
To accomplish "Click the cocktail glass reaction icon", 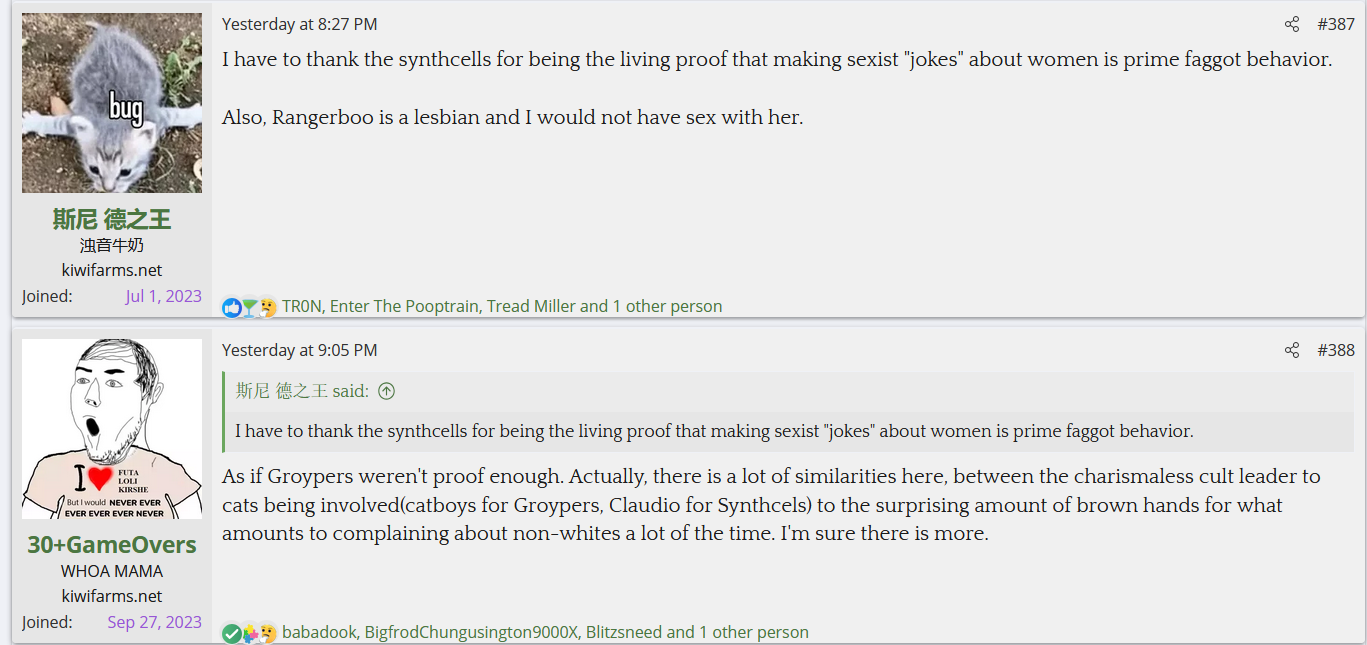I will pyautogui.click(x=249, y=307).
